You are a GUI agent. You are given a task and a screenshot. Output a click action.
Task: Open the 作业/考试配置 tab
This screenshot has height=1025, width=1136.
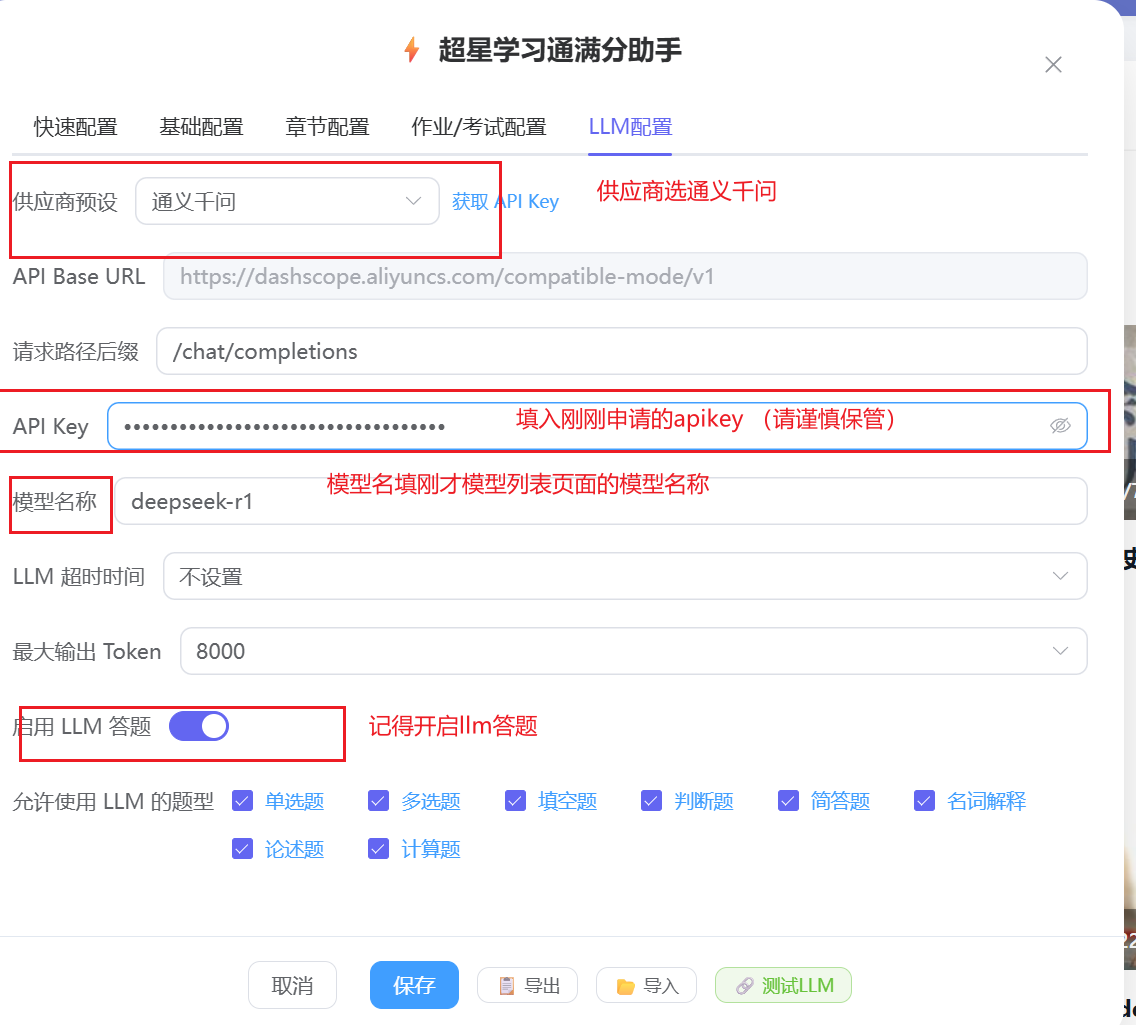[479, 127]
